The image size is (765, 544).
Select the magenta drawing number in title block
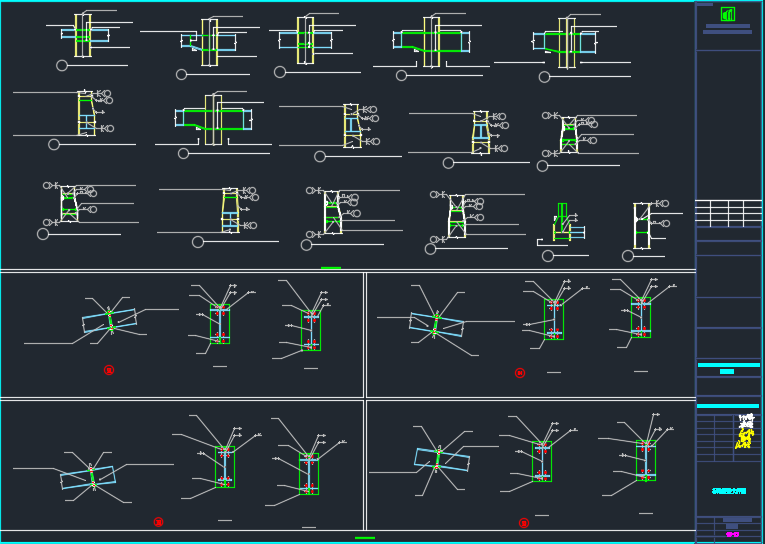coord(732,535)
